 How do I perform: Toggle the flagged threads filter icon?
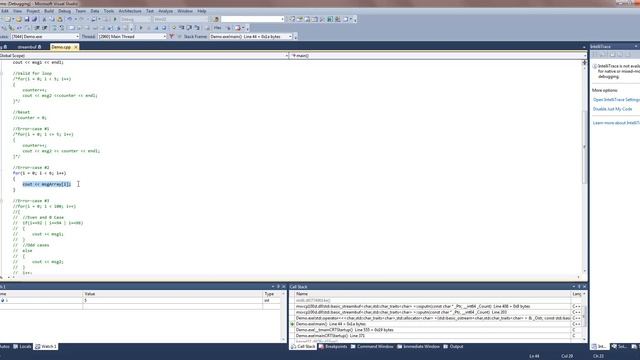(171, 37)
